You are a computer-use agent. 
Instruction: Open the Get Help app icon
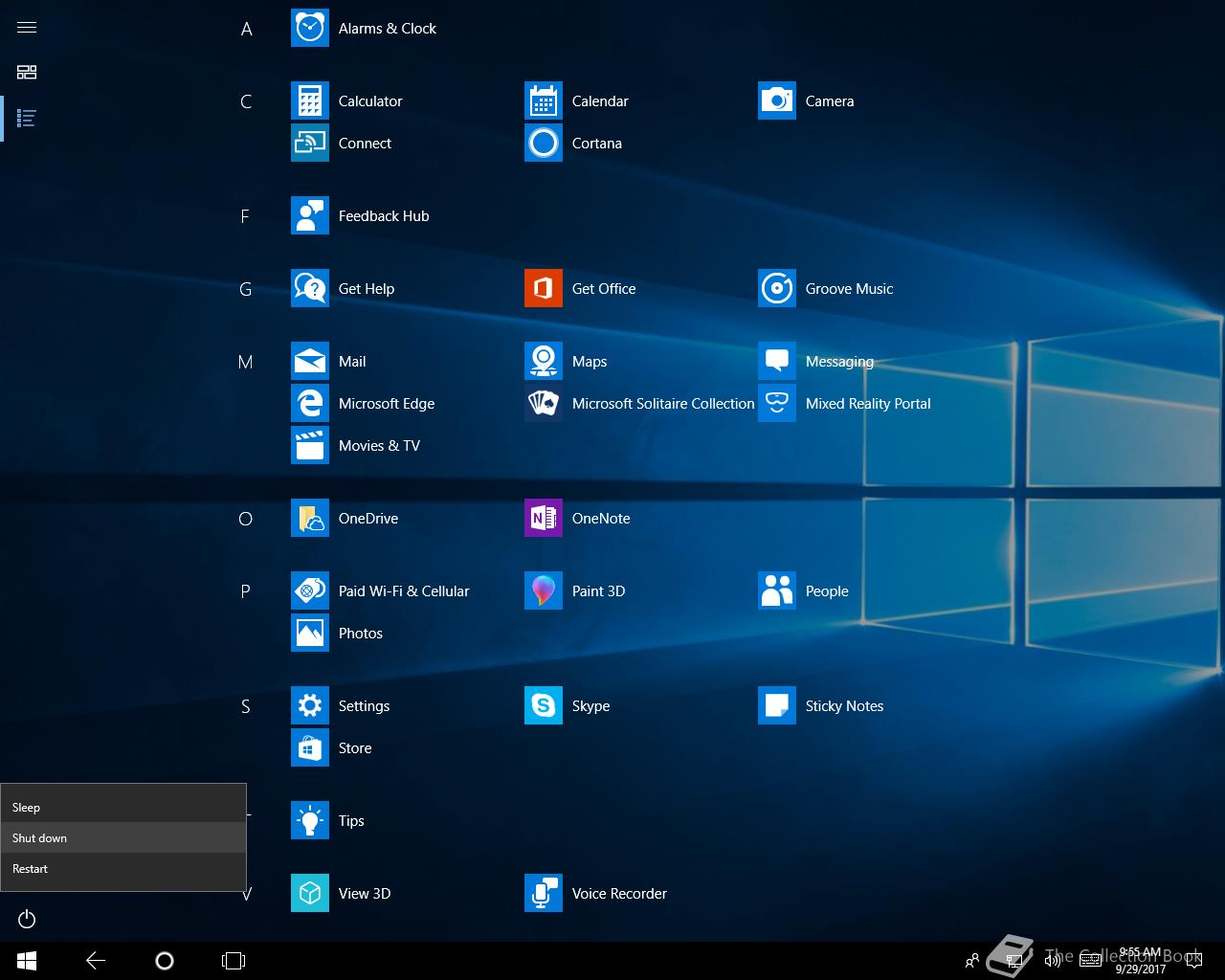(310, 288)
